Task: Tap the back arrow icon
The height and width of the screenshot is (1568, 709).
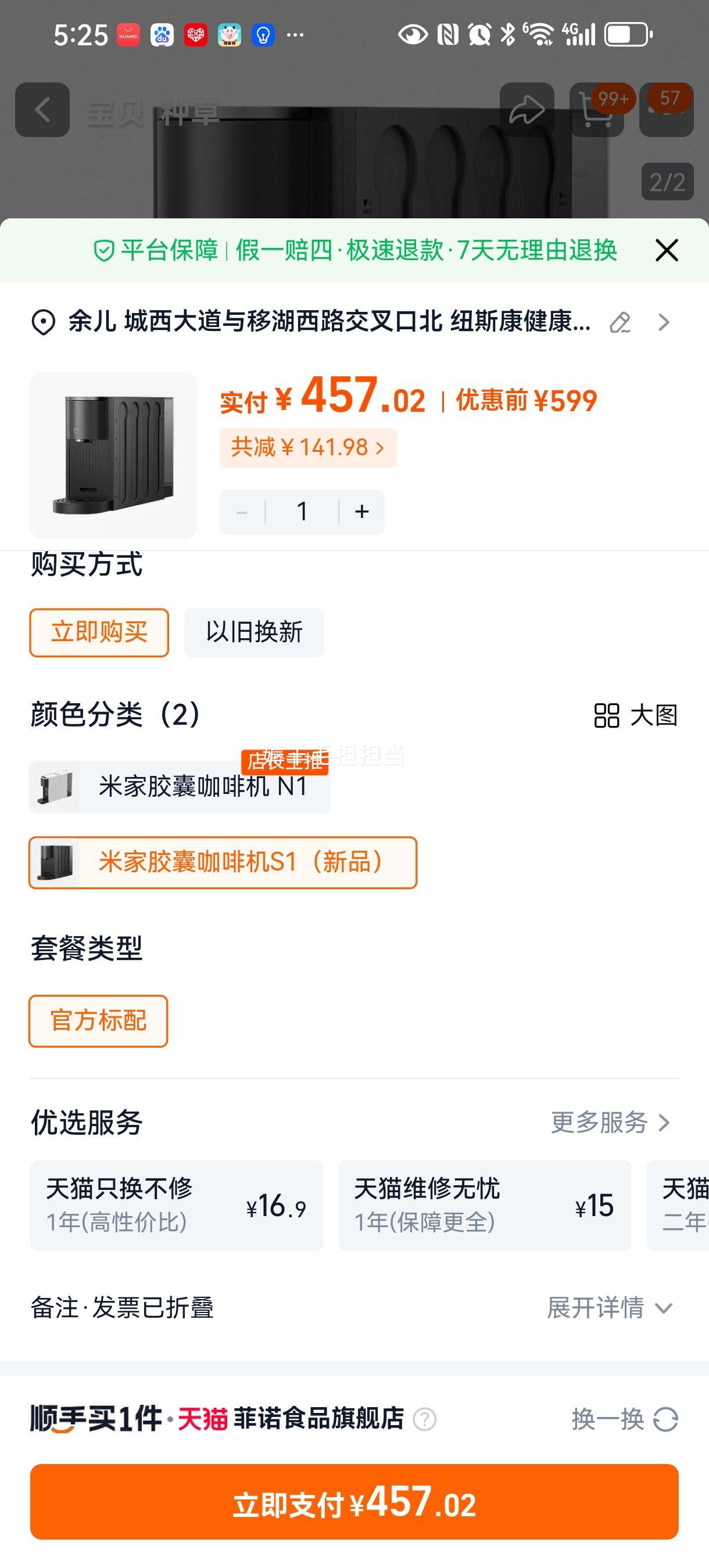Action: [42, 110]
